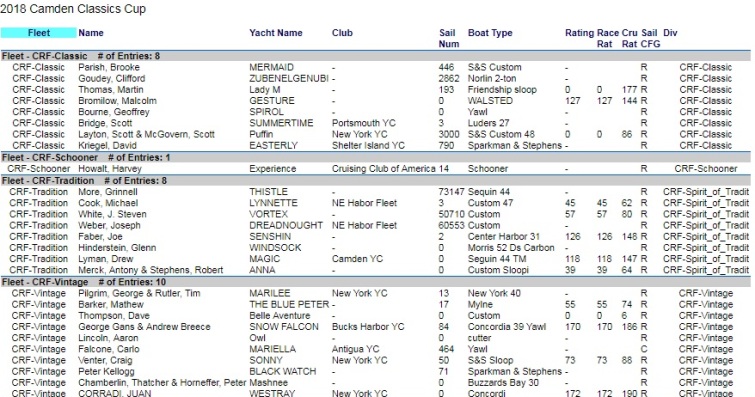Image resolution: width=755 pixels, height=397 pixels.
Task: Click Cruising Club of America club cell
Action: [384, 169]
